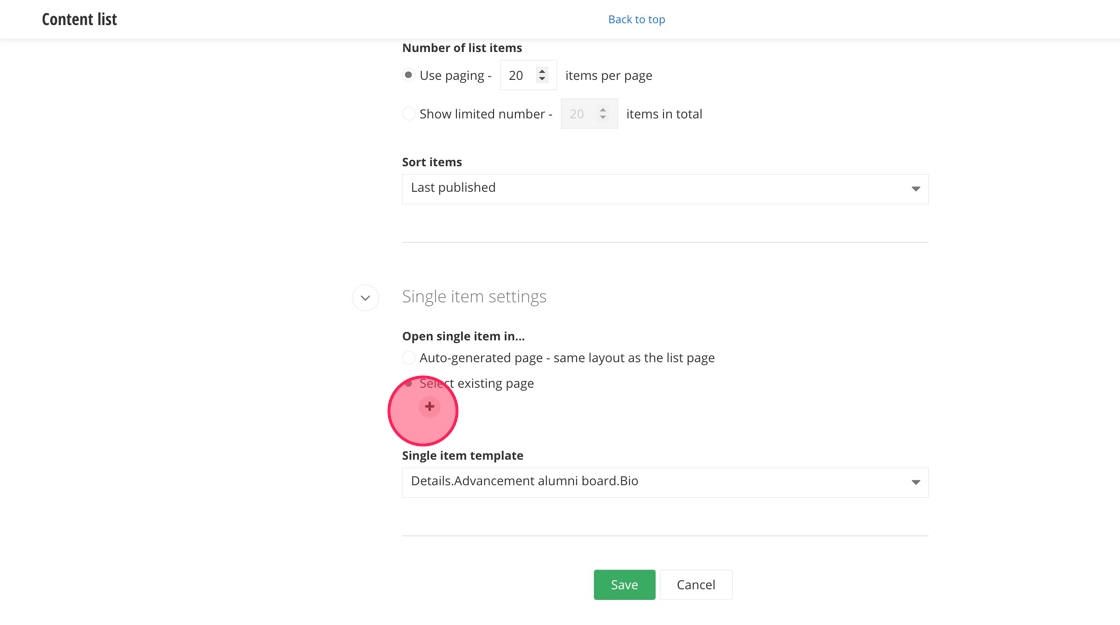Click down arrow on items in total
The height and width of the screenshot is (625, 1120).
tap(603, 118)
